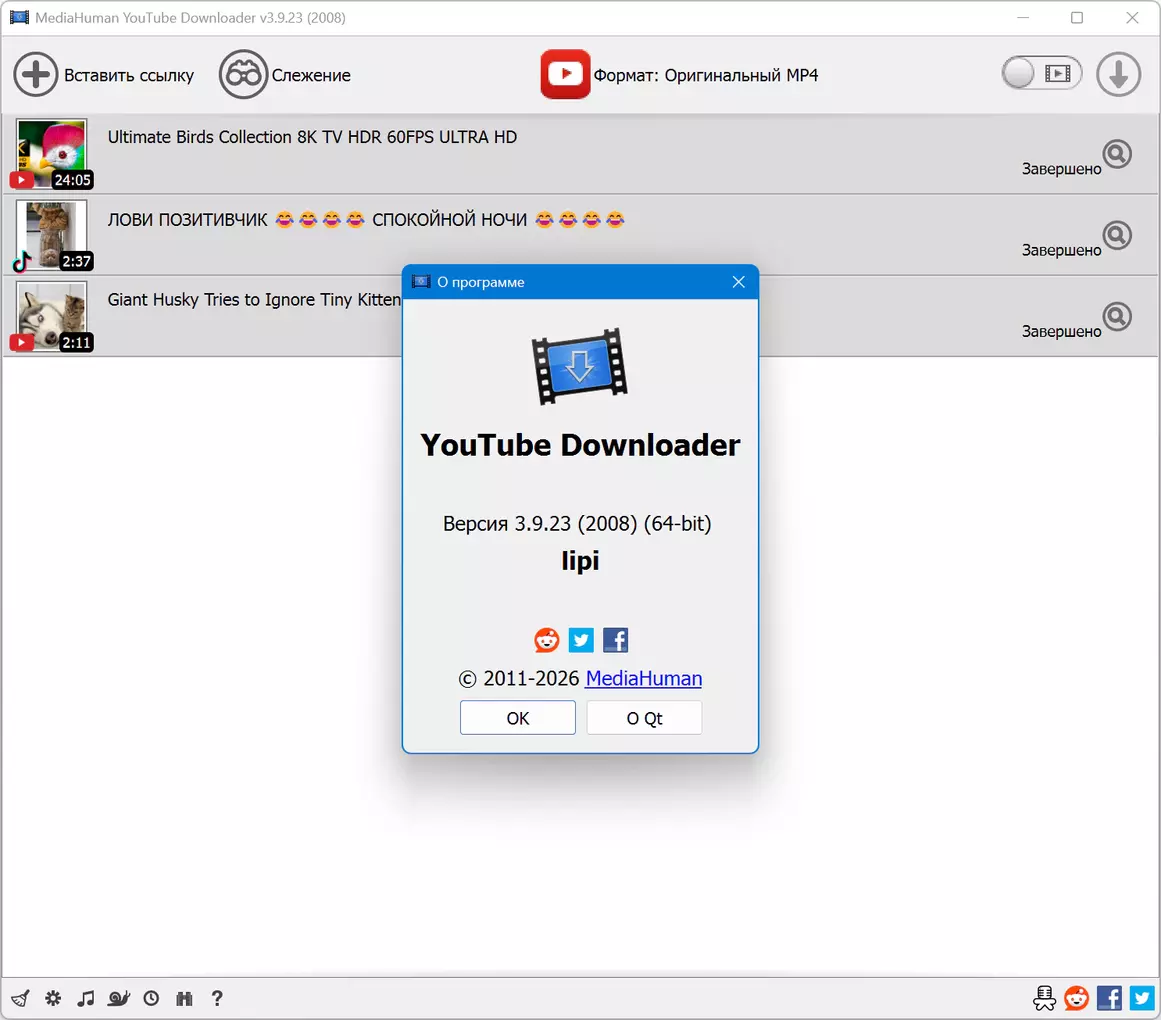Open Twitter icon in bottom bar
Screen dimensions: 1161x1020
click(1142, 999)
